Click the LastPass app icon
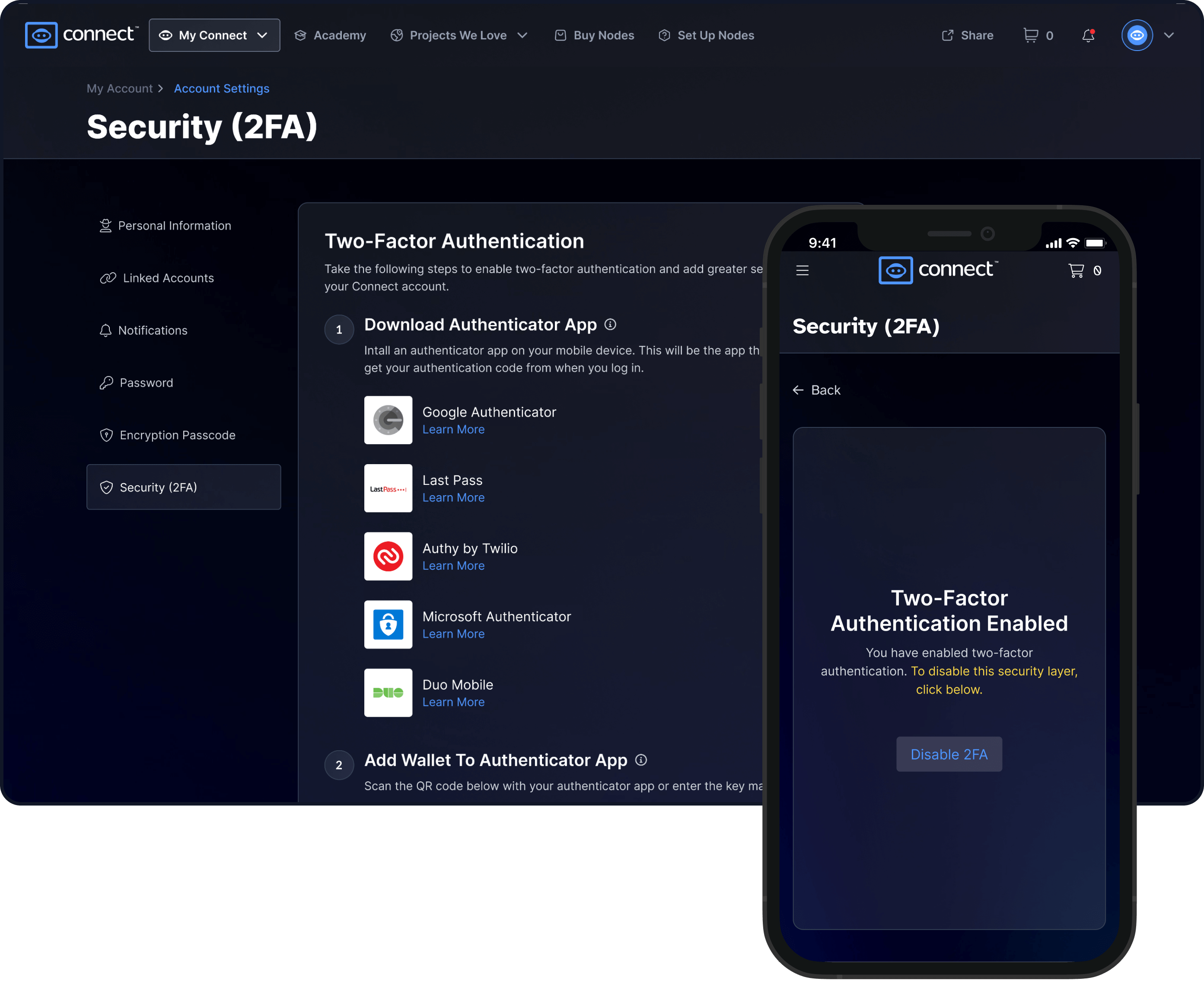Image resolution: width=1204 pixels, height=981 pixels. (x=388, y=487)
